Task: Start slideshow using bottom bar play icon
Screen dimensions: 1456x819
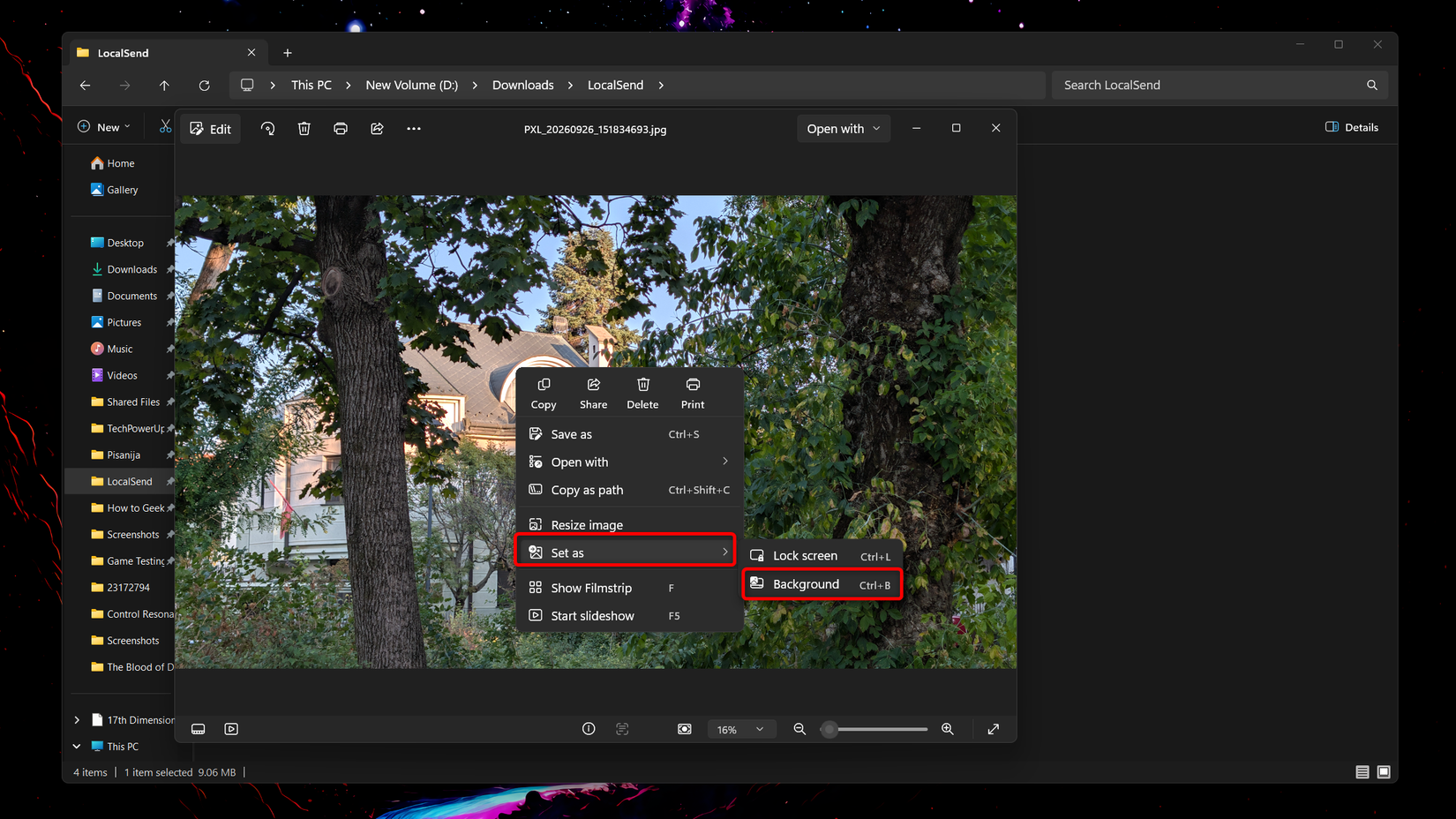Action: tap(231, 729)
